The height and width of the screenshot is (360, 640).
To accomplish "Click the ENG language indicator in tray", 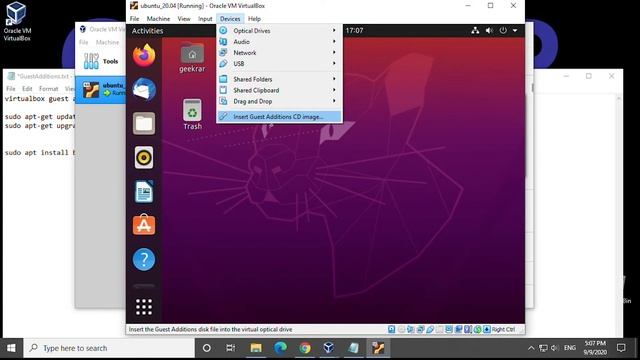I will point(570,348).
